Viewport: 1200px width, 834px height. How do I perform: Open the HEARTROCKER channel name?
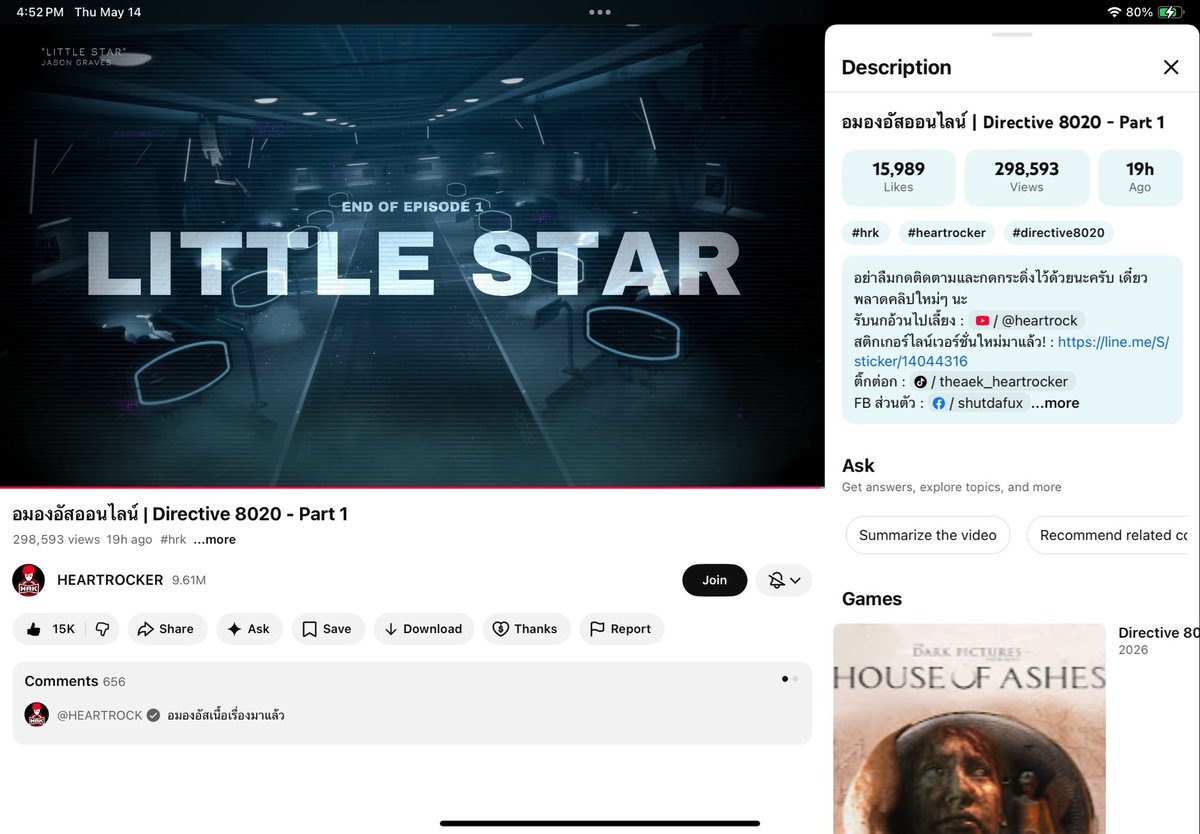[110, 580]
